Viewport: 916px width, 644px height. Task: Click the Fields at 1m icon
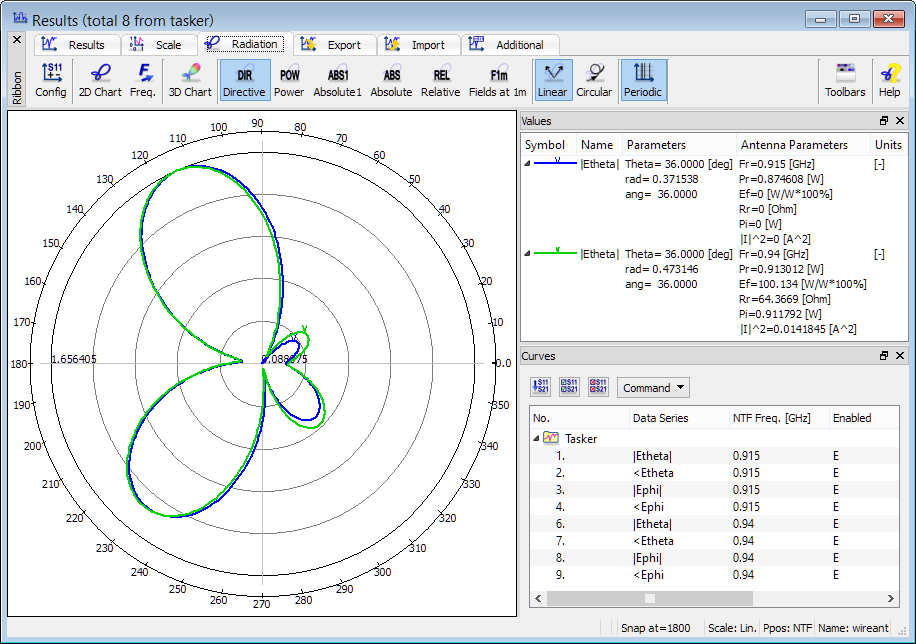[x=498, y=80]
